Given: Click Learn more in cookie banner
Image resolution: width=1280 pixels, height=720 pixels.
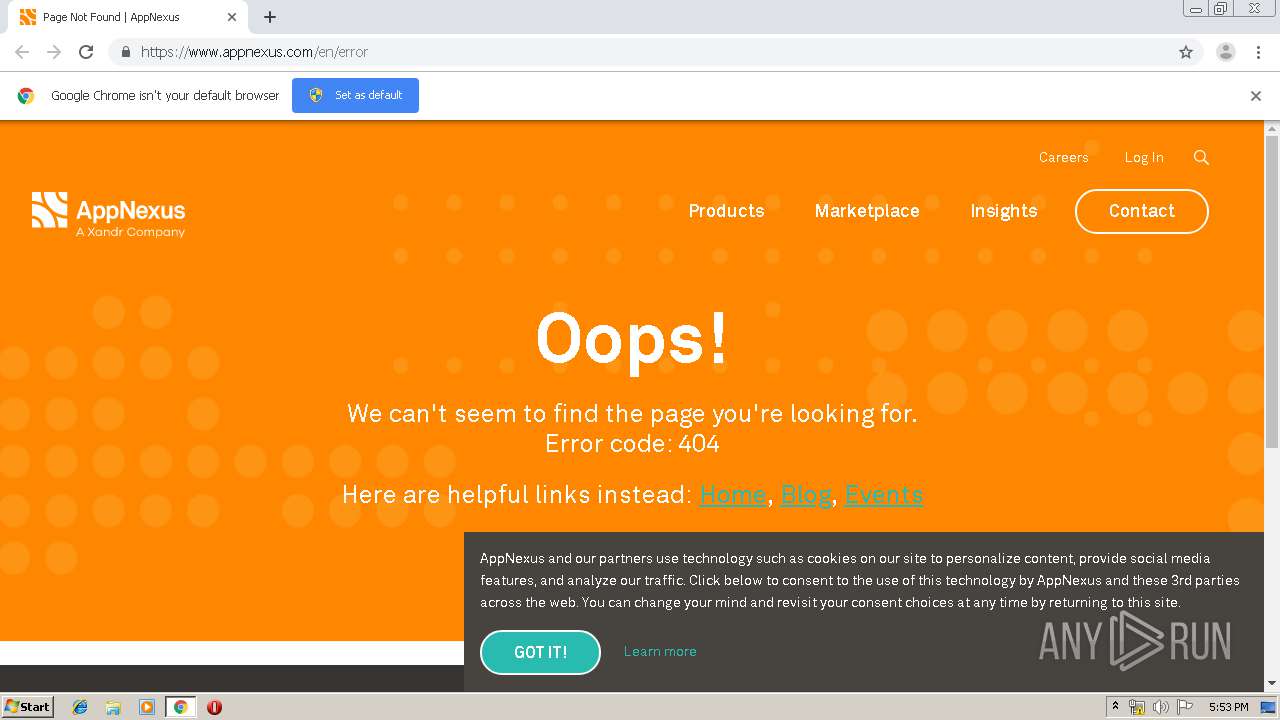Looking at the screenshot, I should (660, 651).
